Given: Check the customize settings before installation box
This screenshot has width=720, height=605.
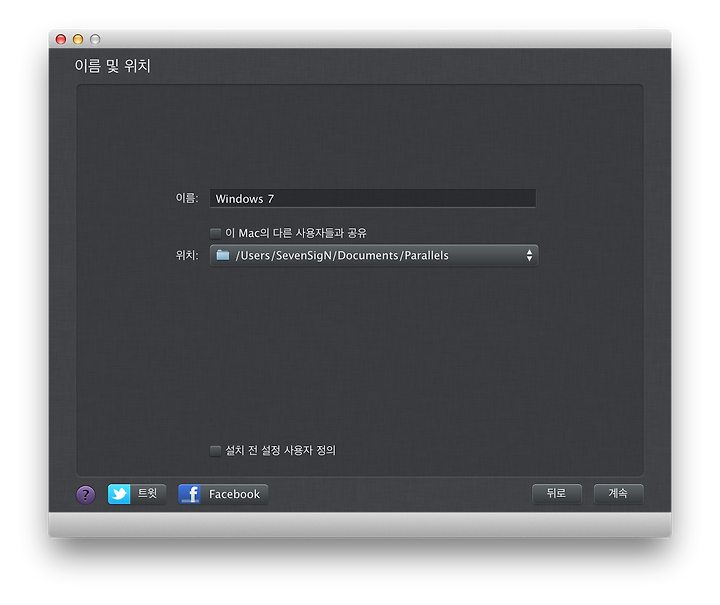Looking at the screenshot, I should [215, 451].
